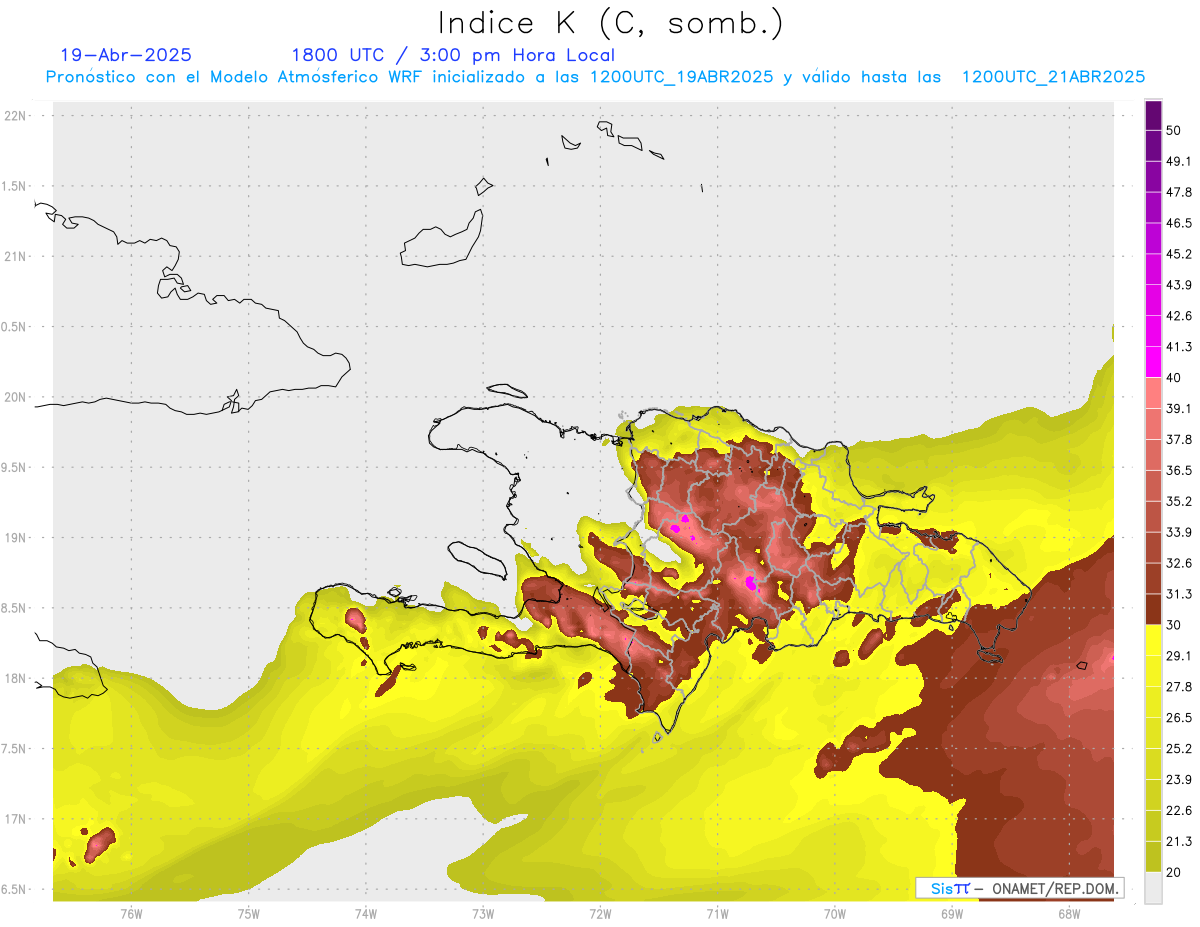The width and height of the screenshot is (1200, 927).
Task: Click the legend value 29.1
Action: pyautogui.click(x=1179, y=656)
